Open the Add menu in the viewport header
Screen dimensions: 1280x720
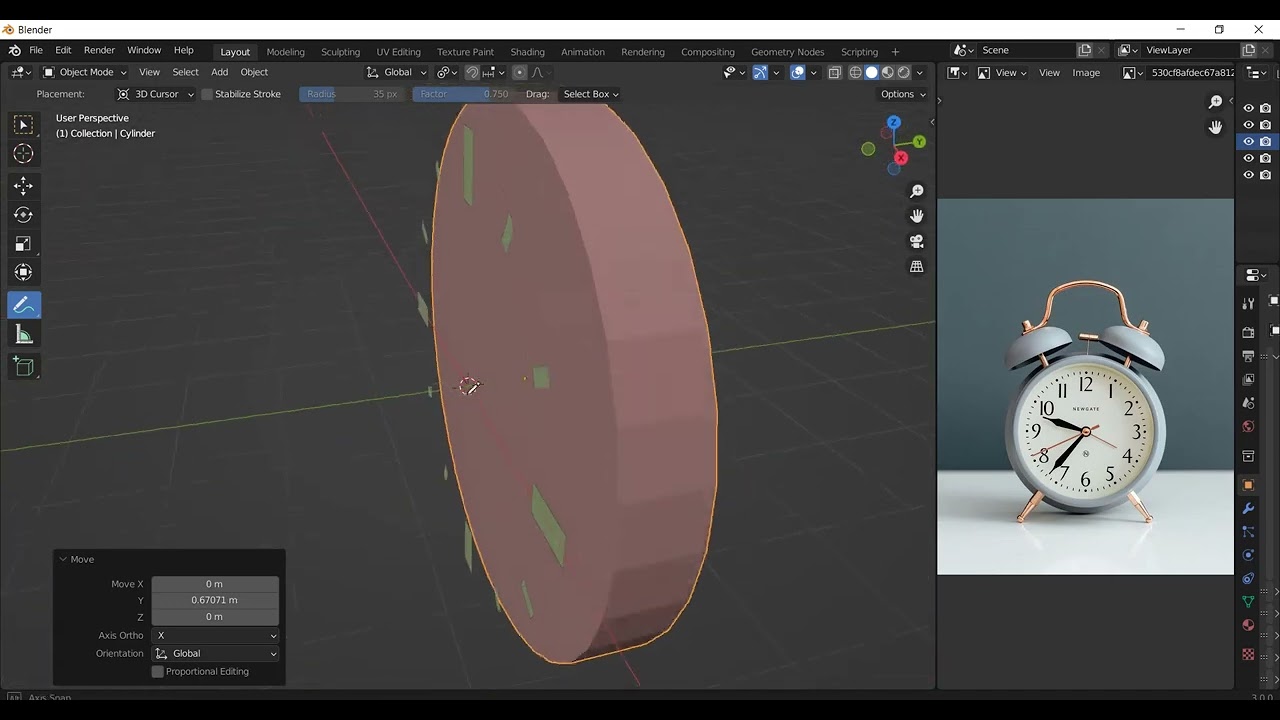pos(219,72)
